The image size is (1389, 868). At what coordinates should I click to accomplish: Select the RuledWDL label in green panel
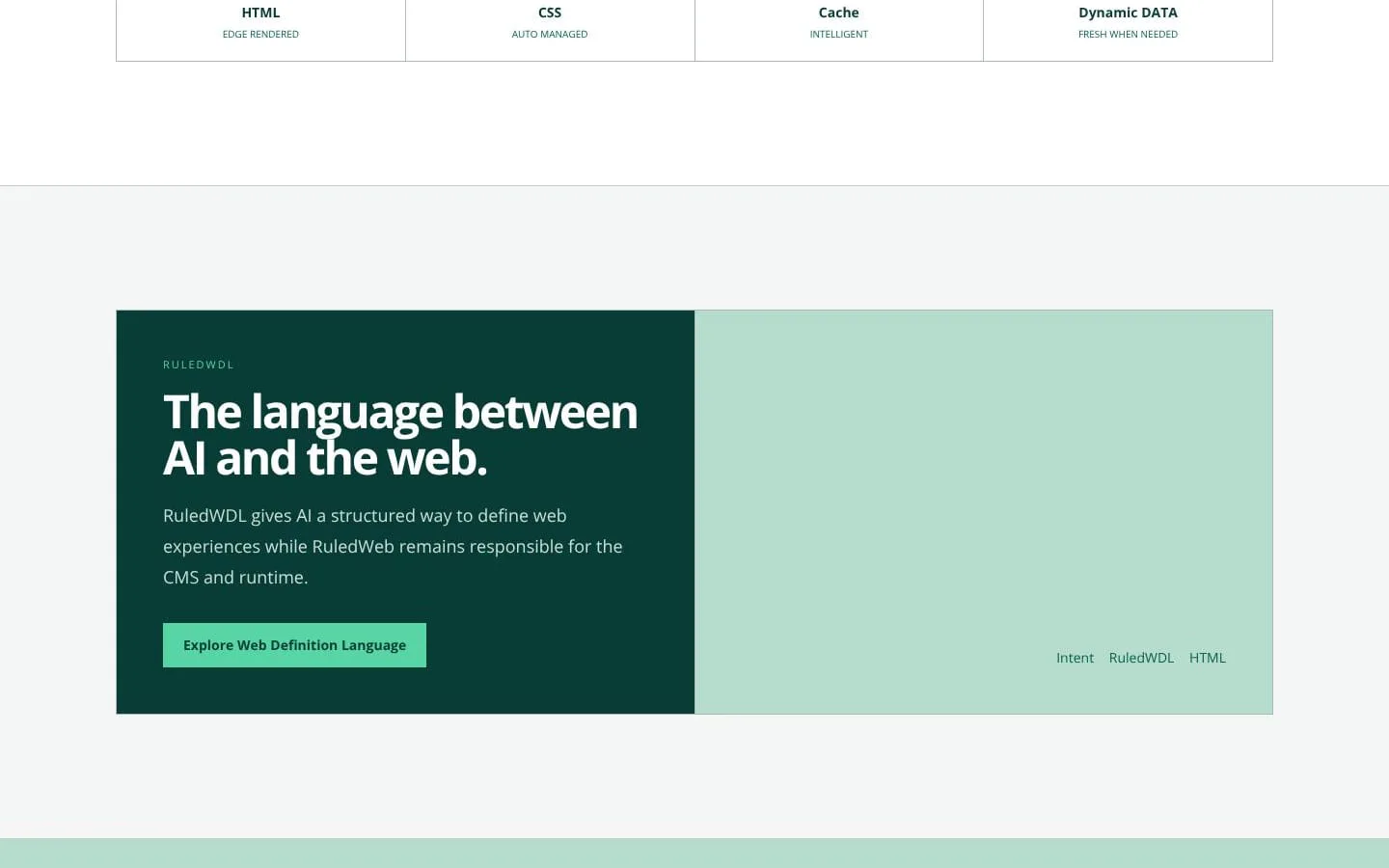[1141, 658]
